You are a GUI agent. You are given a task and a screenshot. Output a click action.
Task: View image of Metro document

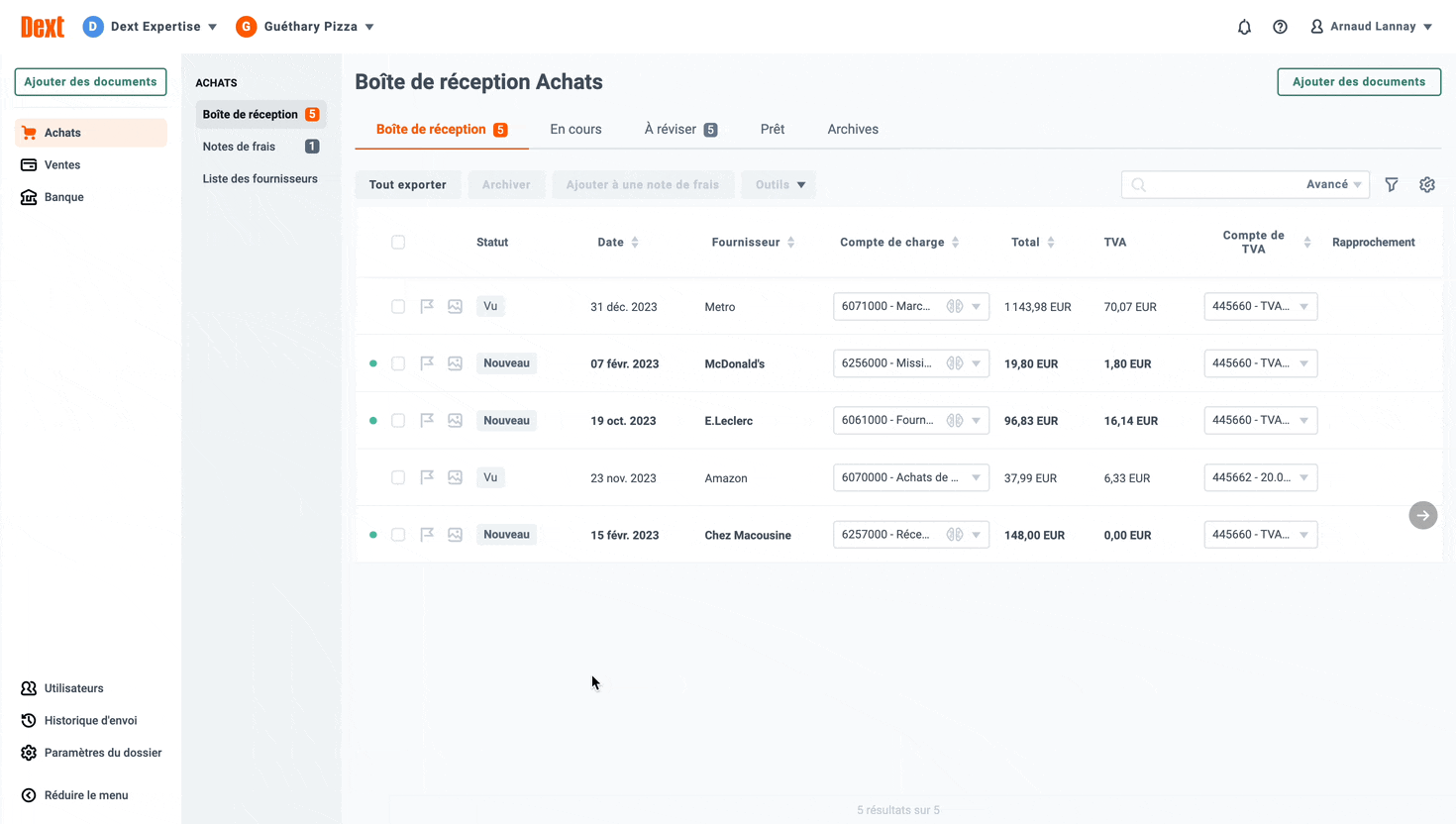click(x=455, y=307)
